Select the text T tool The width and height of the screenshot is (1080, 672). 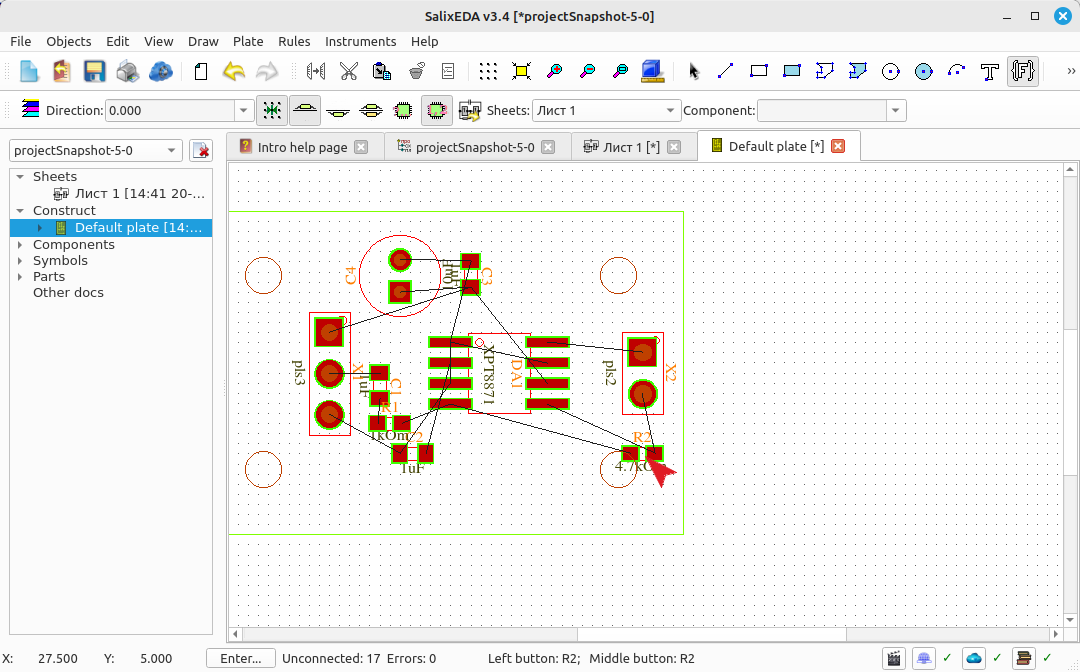(x=990, y=71)
